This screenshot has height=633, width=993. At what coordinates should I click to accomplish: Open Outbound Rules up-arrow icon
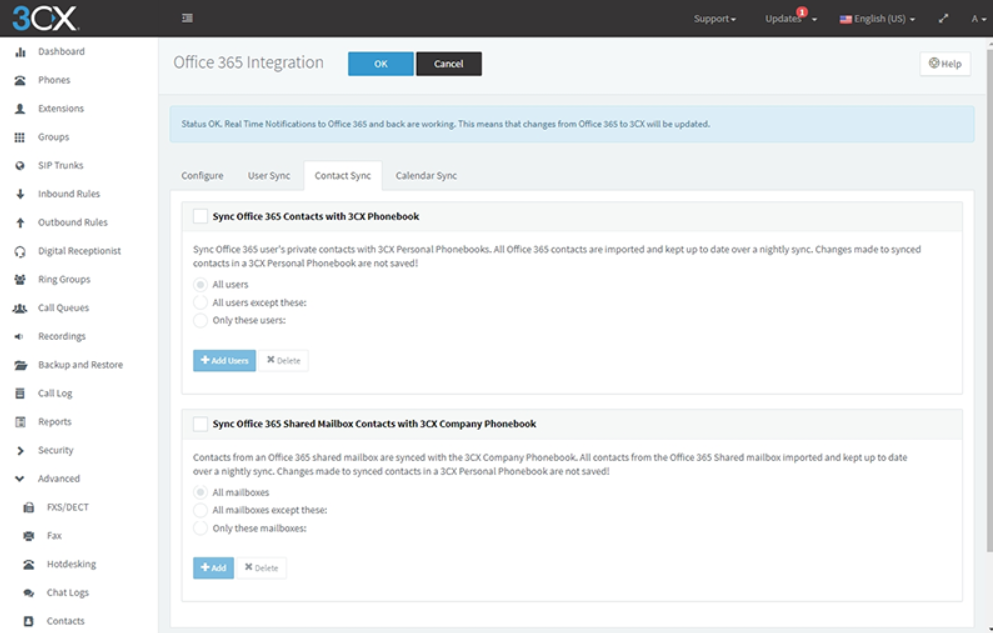(x=20, y=223)
